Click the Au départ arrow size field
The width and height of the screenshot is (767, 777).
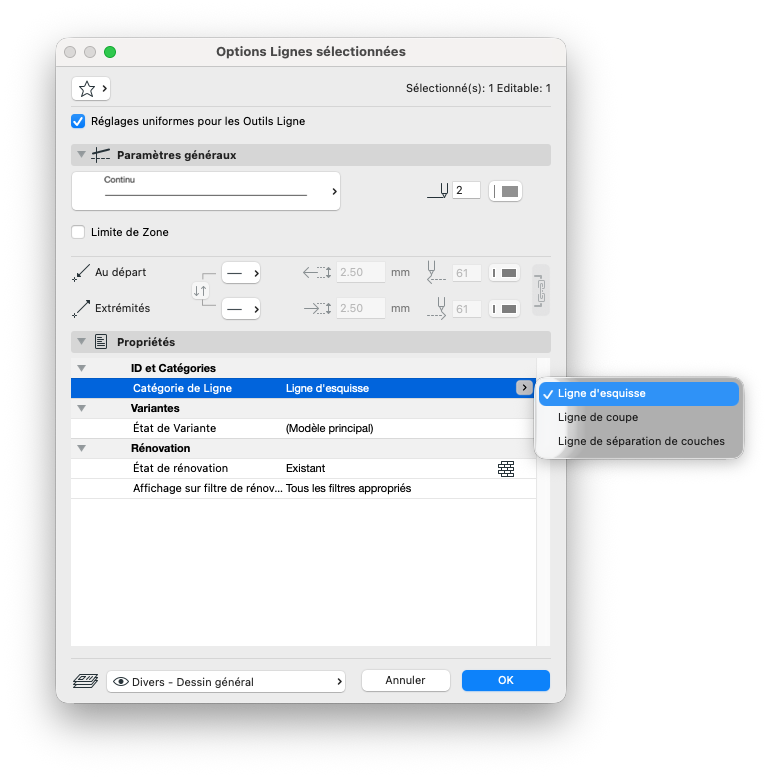[x=361, y=273]
